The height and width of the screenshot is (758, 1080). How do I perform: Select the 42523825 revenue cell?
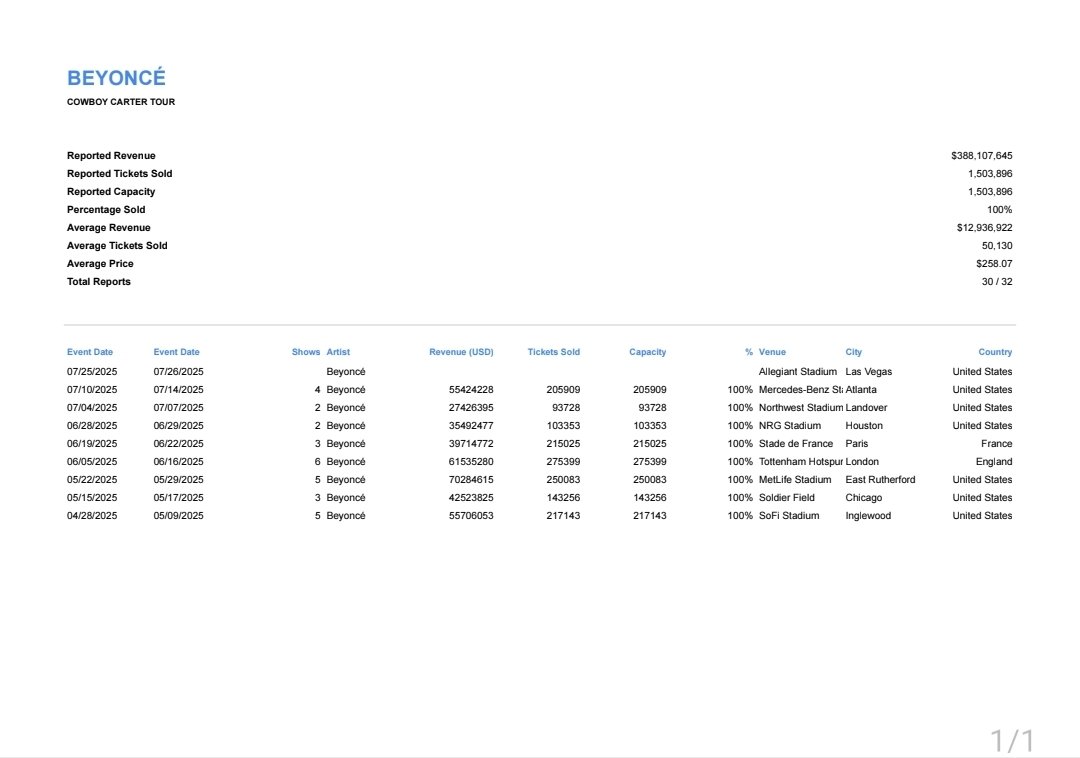pyautogui.click(x=471, y=497)
